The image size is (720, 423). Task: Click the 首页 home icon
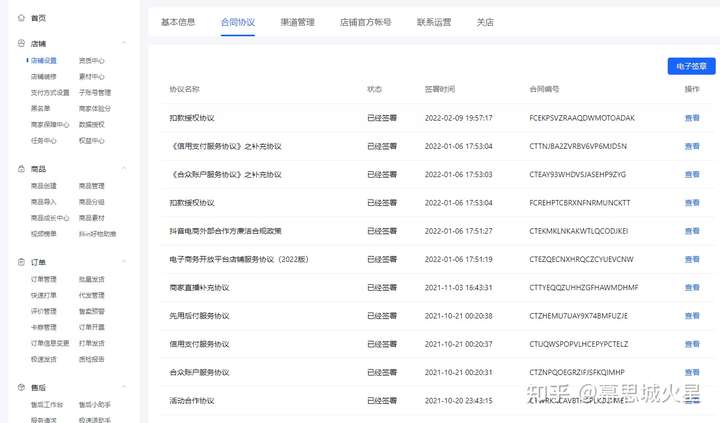21,18
